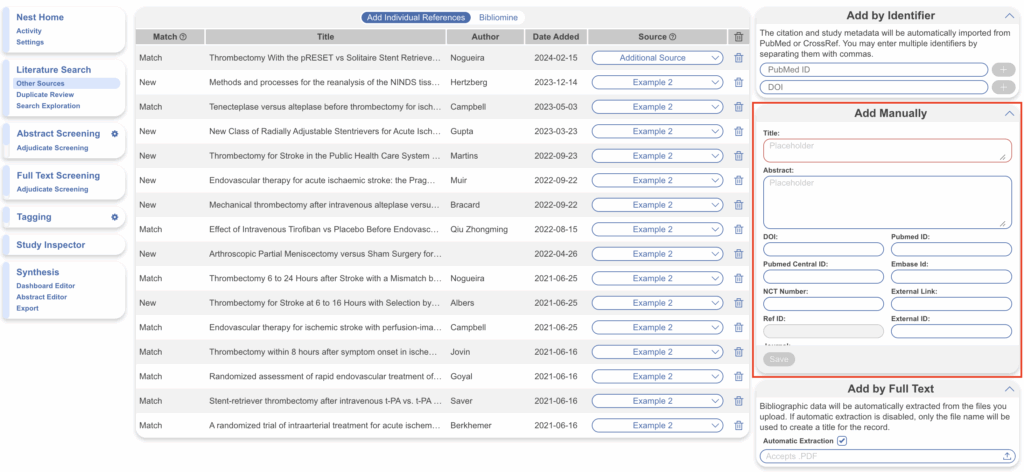Screen dimensions: 1024x472
Task: Select Add Individual References tab
Action: [x=416, y=18]
